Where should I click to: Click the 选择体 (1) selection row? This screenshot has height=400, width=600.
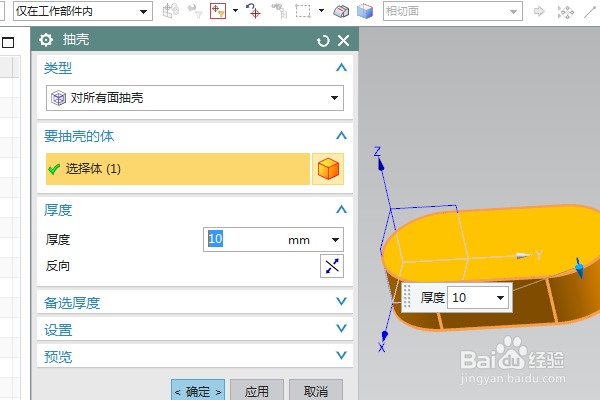[178, 169]
